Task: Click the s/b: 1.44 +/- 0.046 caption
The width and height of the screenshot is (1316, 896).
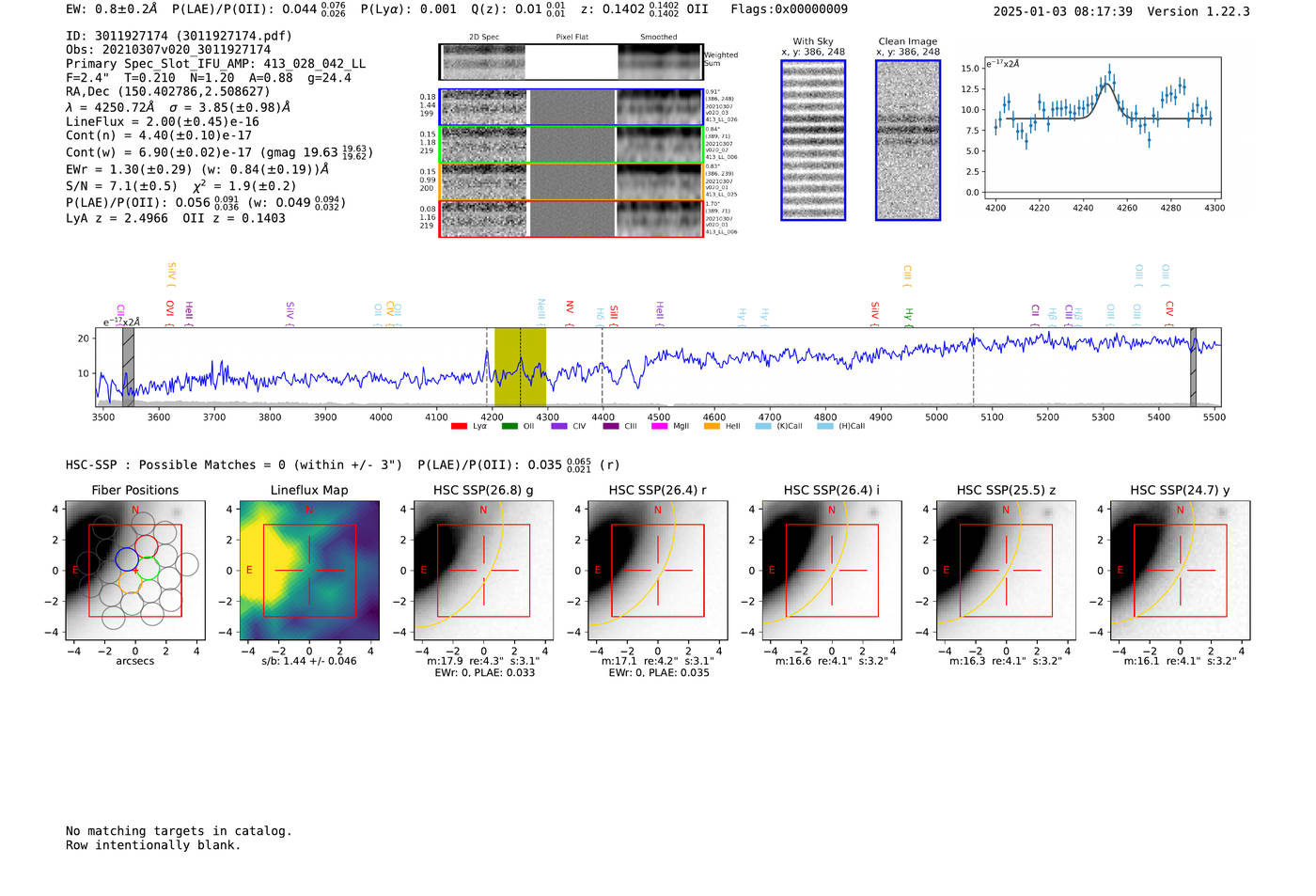Action: 309,661
